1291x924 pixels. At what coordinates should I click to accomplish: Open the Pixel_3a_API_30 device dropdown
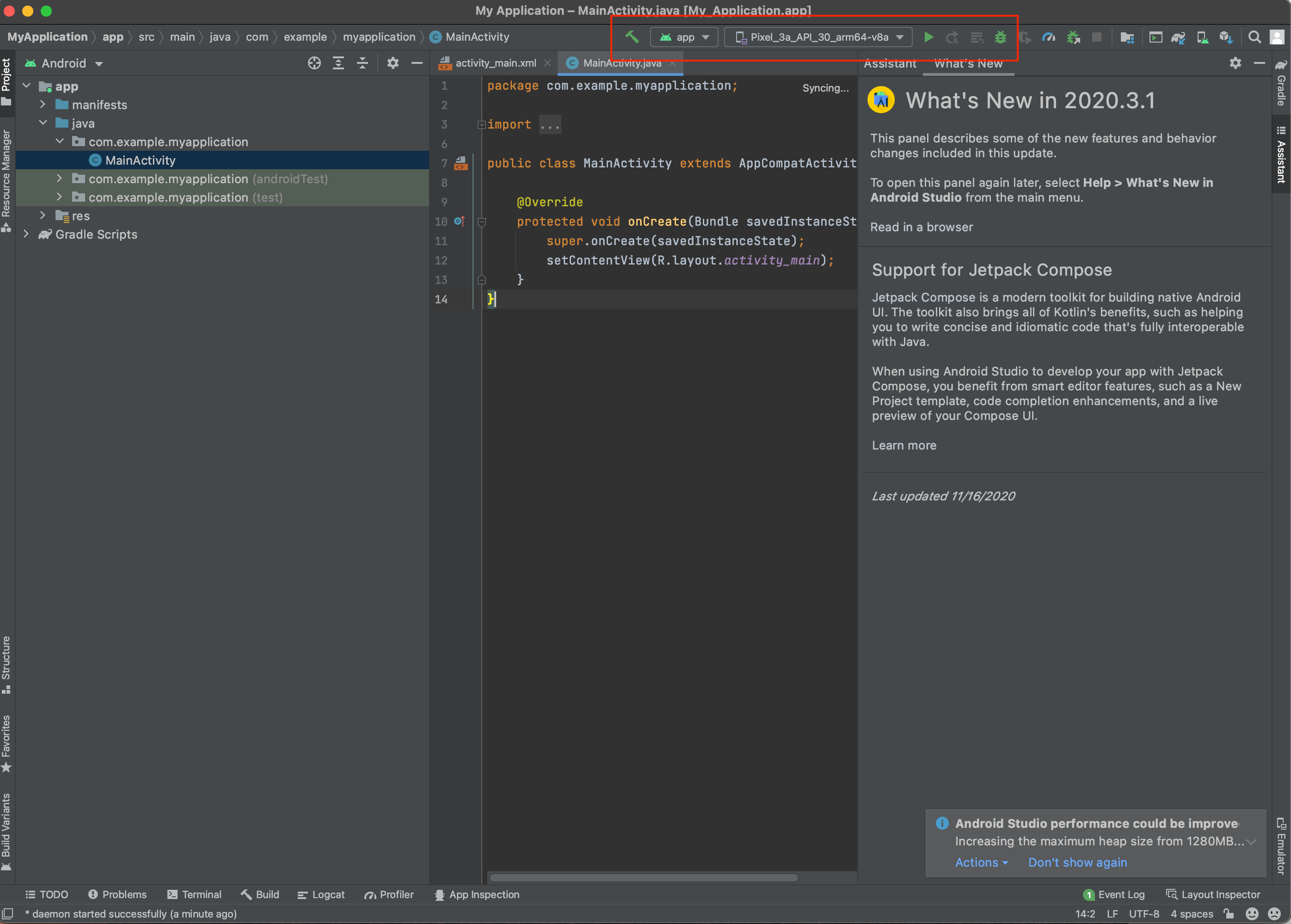(819, 37)
